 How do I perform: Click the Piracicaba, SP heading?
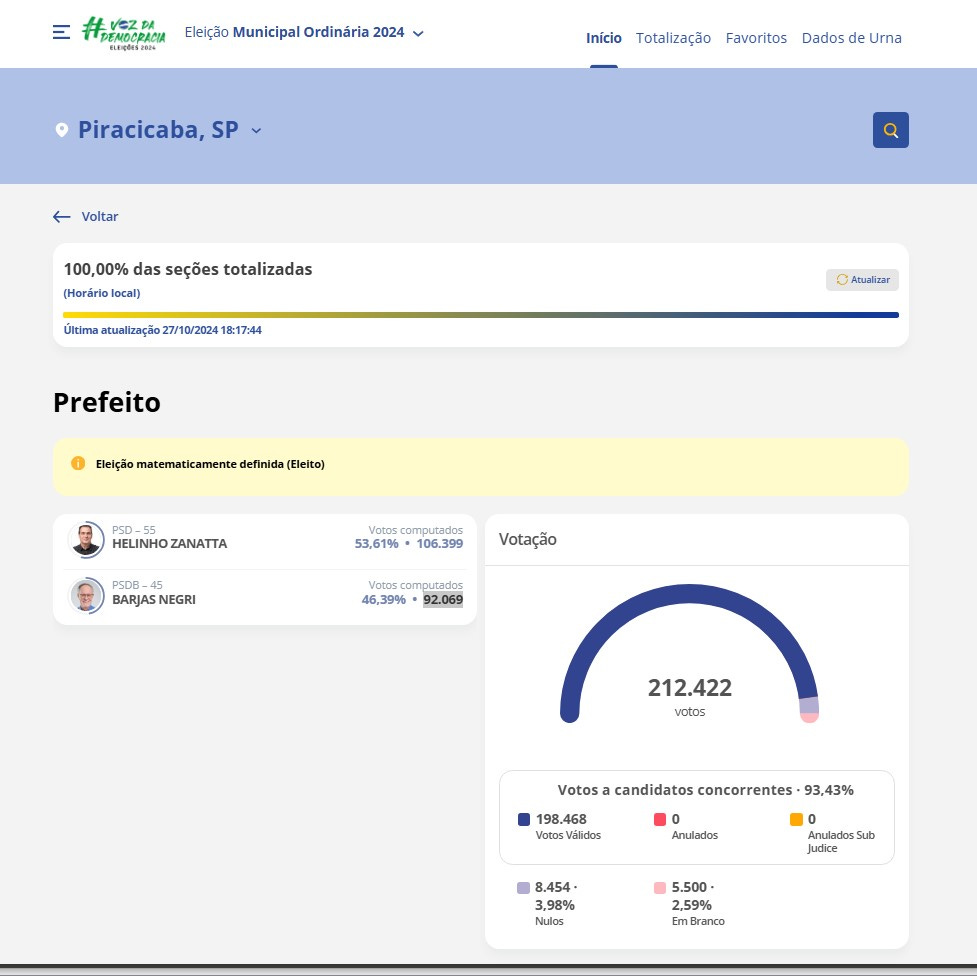[158, 130]
